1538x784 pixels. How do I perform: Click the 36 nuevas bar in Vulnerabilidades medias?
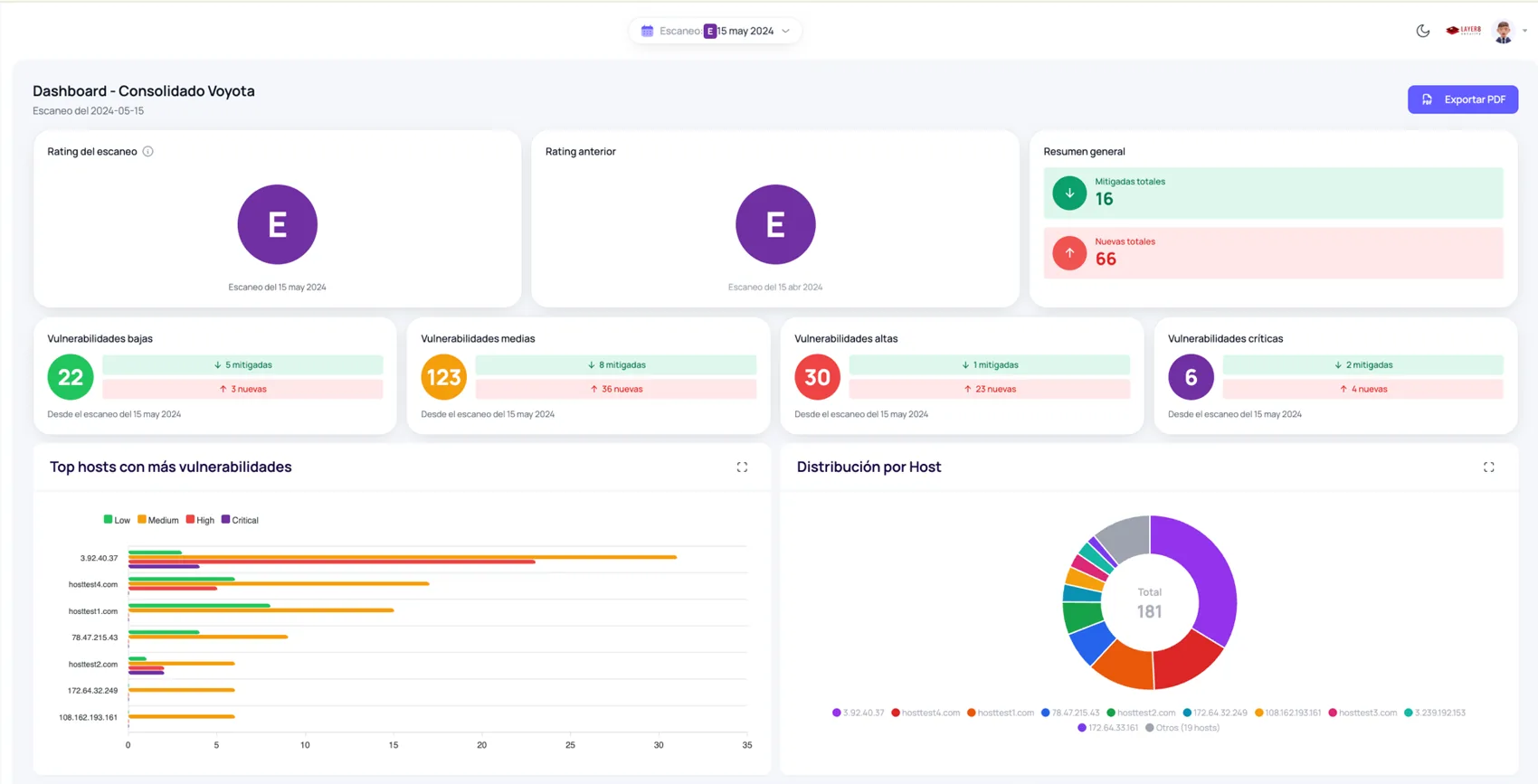click(x=616, y=389)
